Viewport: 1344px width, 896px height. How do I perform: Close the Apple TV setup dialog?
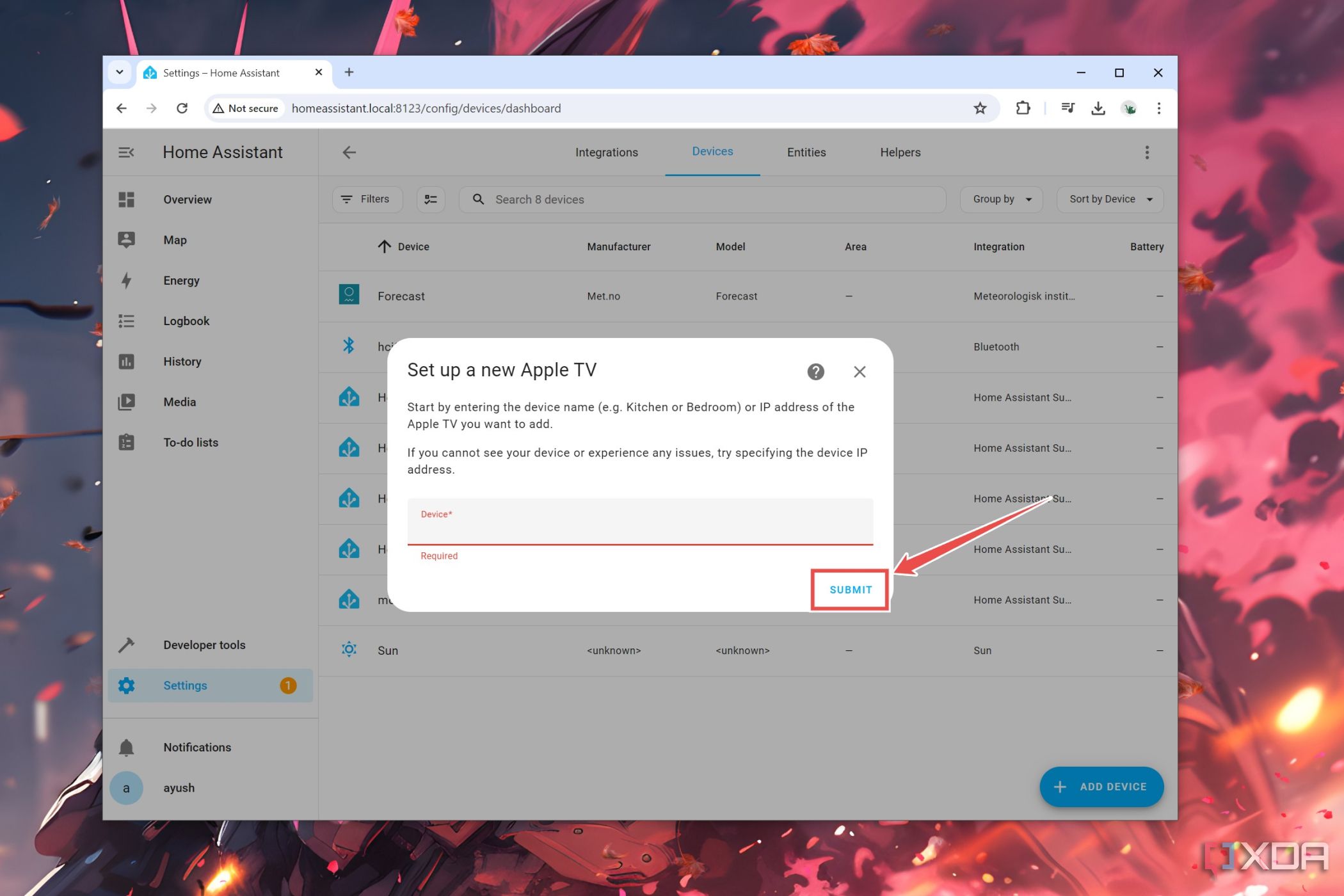859,371
